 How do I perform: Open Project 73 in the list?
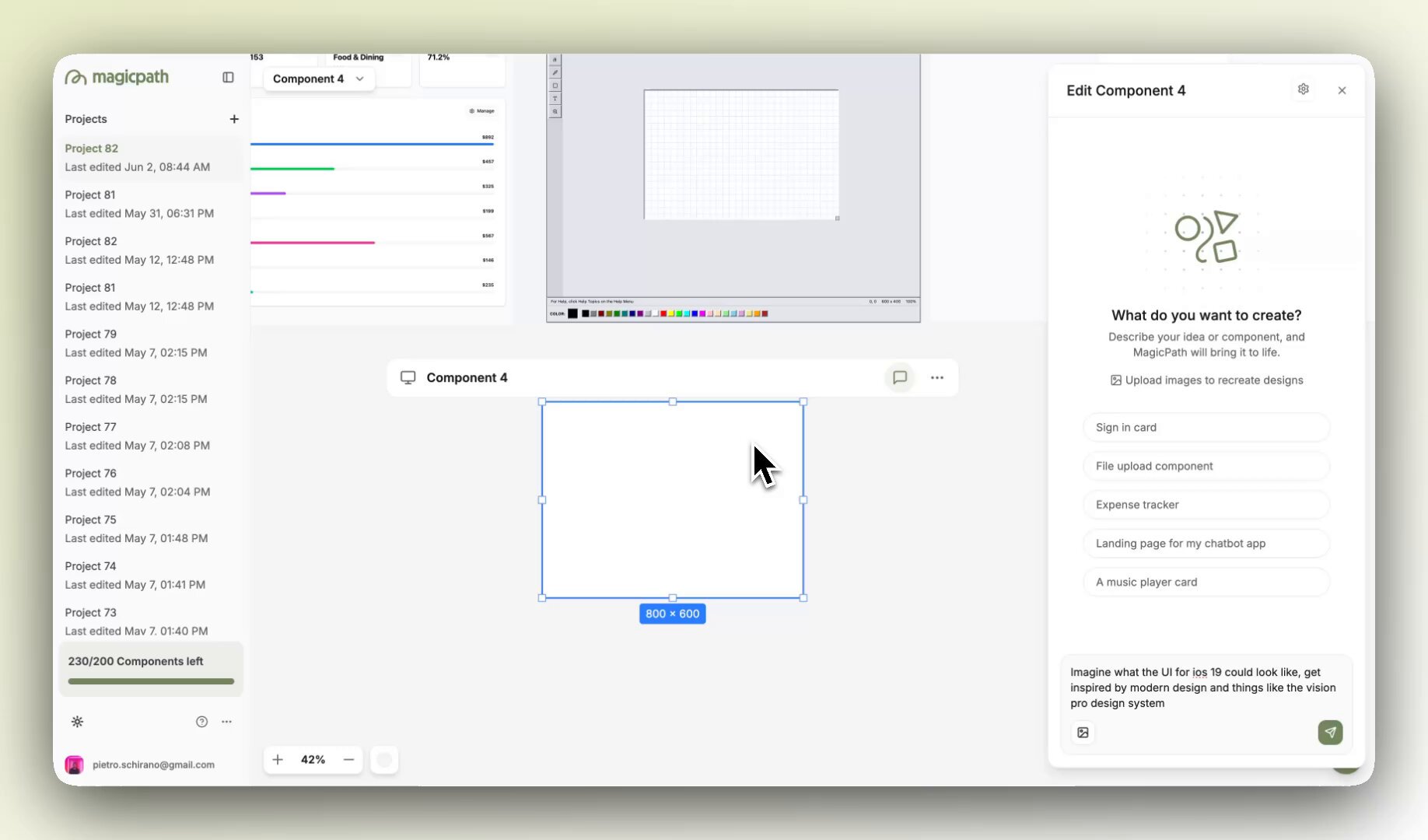click(150, 621)
